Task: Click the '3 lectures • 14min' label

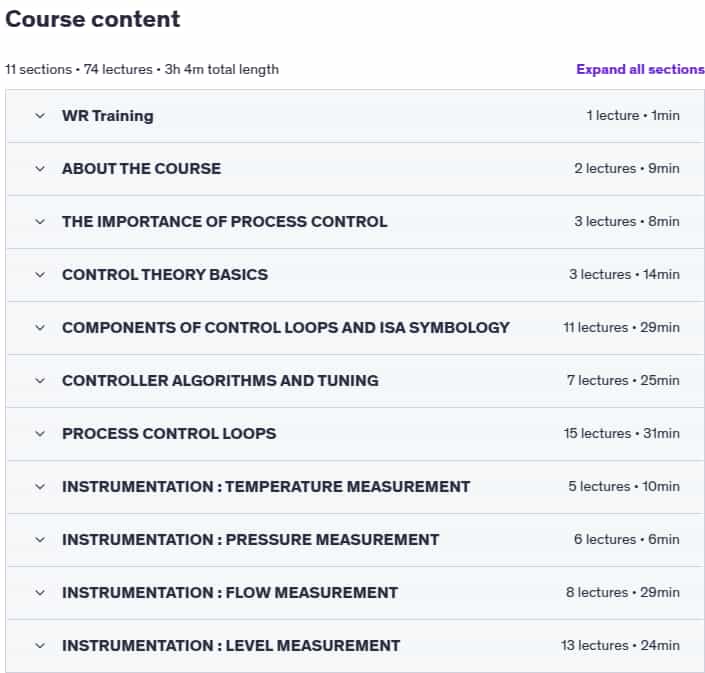Action: coord(625,275)
